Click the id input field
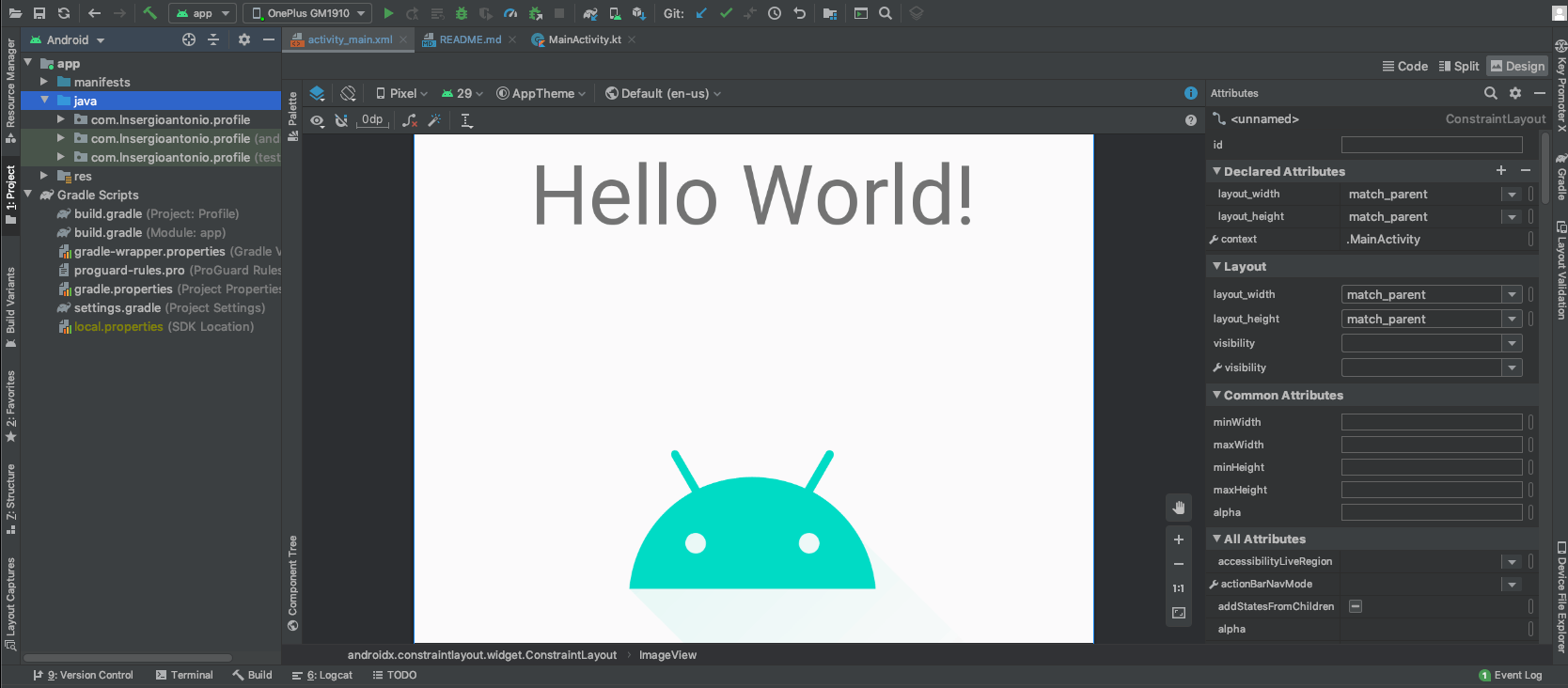The image size is (1568, 688). pos(1431,145)
